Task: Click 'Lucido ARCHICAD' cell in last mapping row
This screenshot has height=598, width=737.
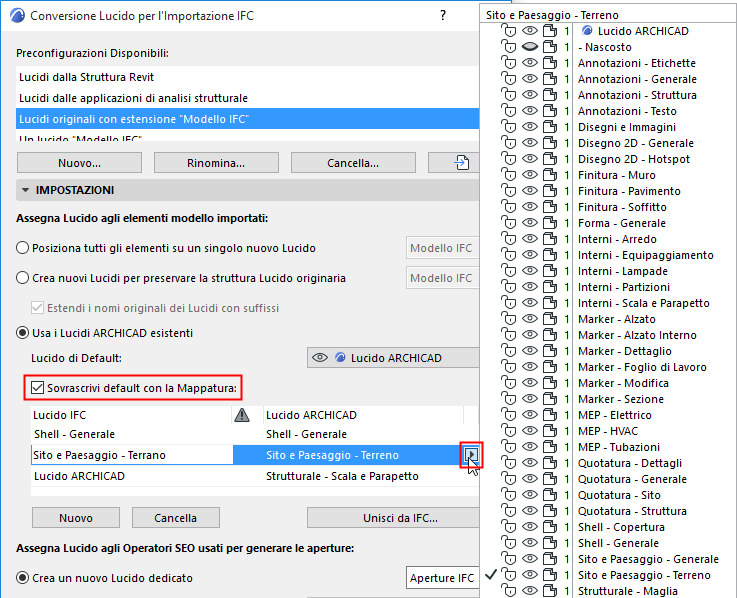Action: (x=79, y=476)
